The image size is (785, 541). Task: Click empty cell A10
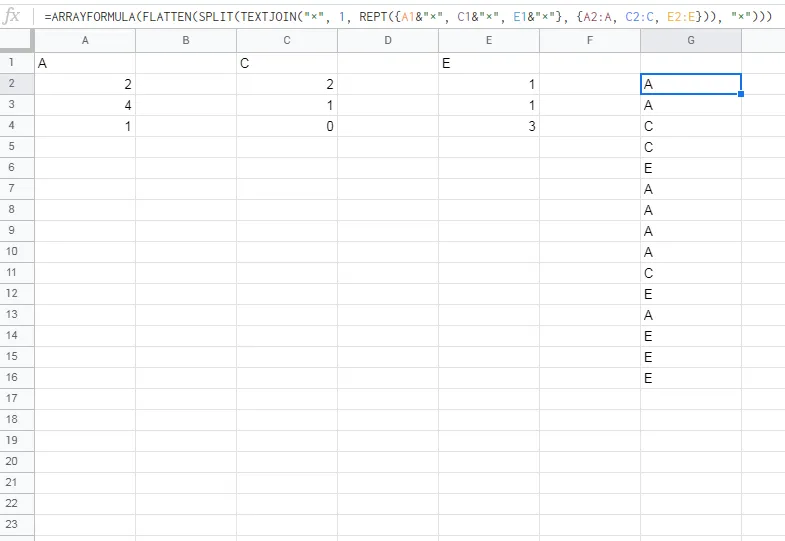85,252
